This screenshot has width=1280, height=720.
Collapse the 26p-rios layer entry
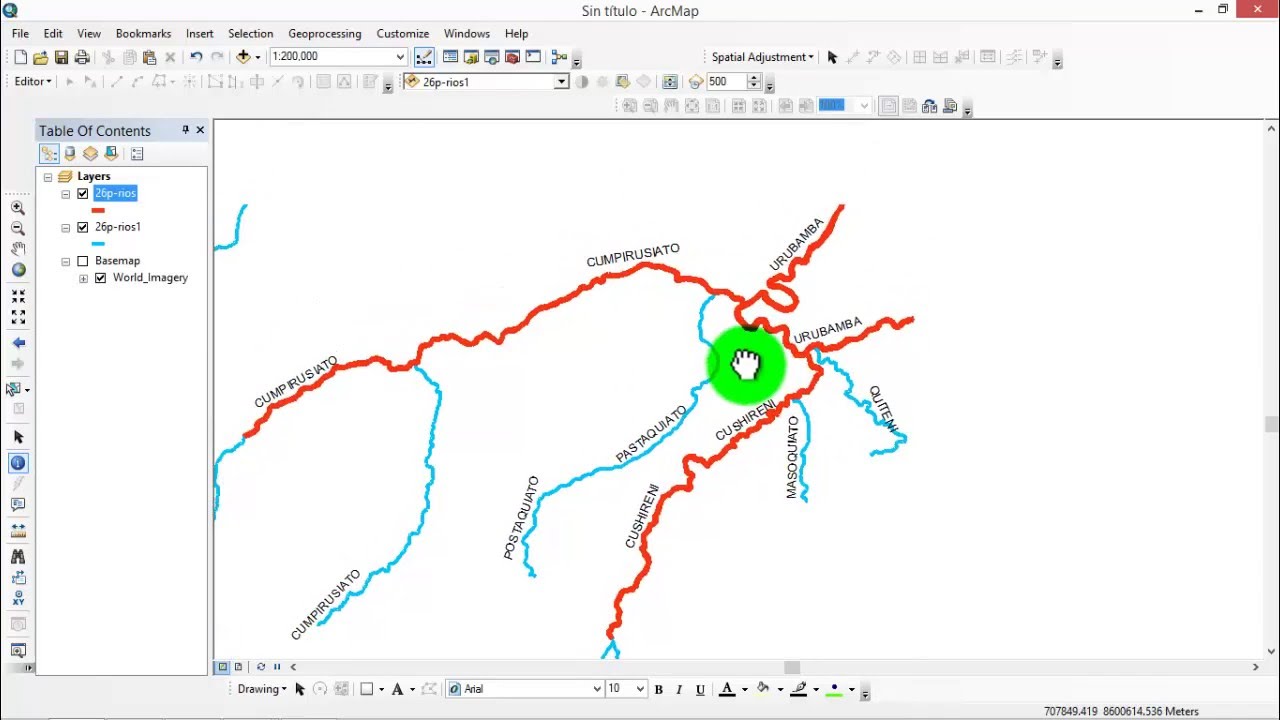68,193
